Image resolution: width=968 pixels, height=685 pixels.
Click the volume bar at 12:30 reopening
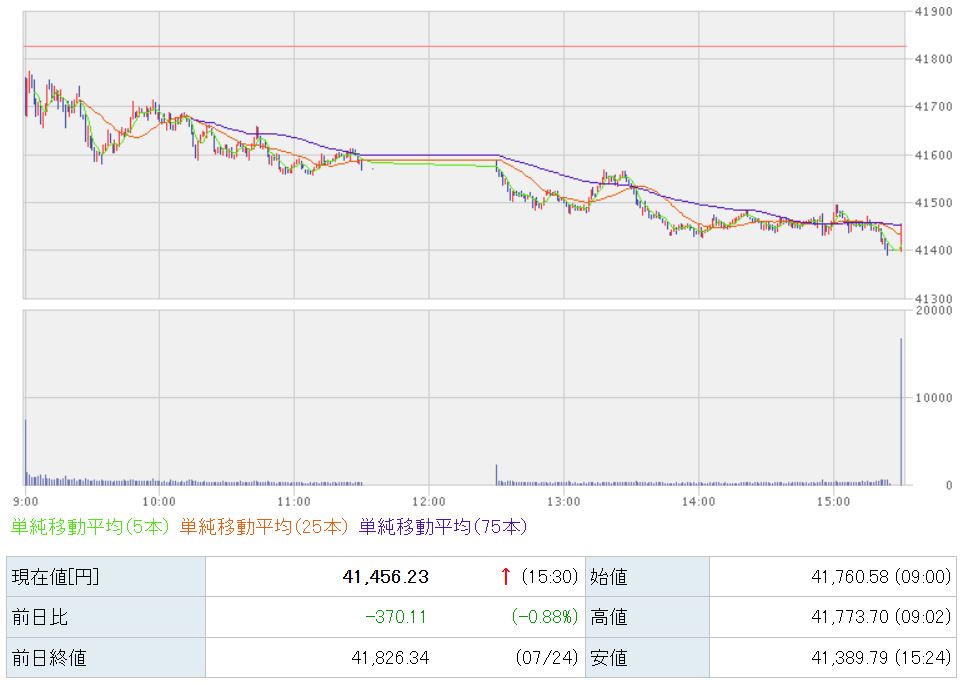point(496,475)
